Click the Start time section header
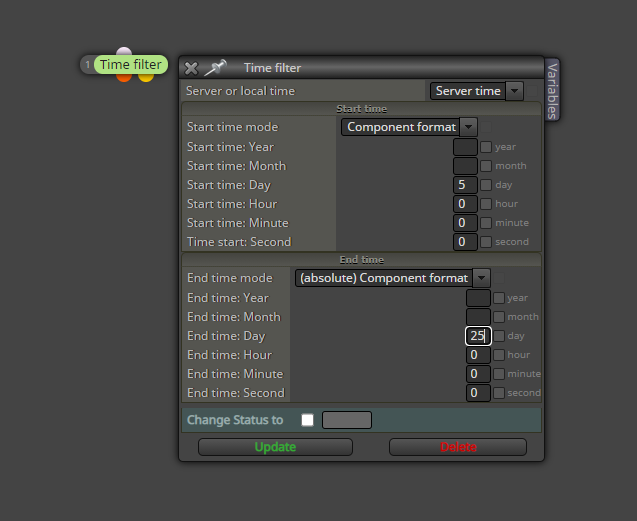 click(362, 109)
